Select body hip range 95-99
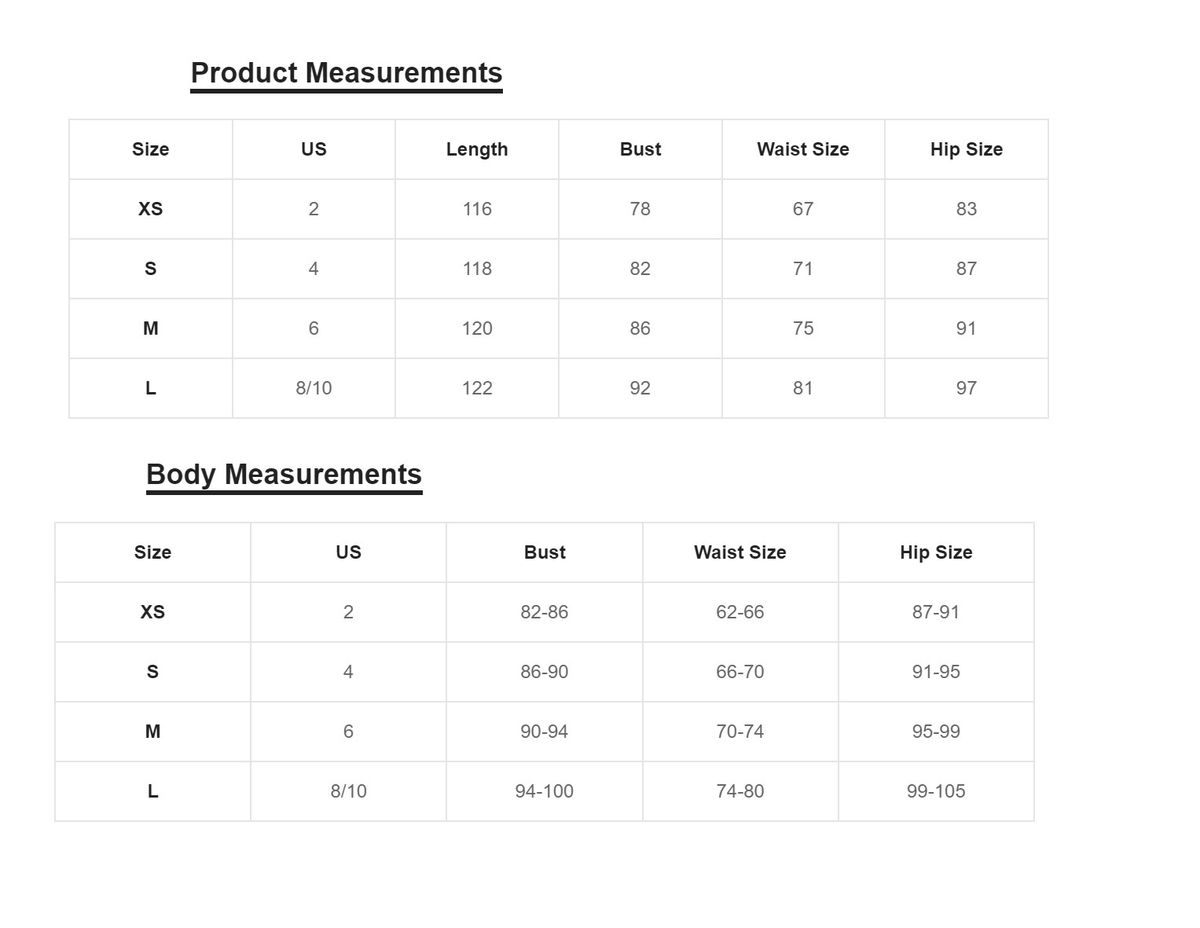The width and height of the screenshot is (1200, 928). point(936,731)
